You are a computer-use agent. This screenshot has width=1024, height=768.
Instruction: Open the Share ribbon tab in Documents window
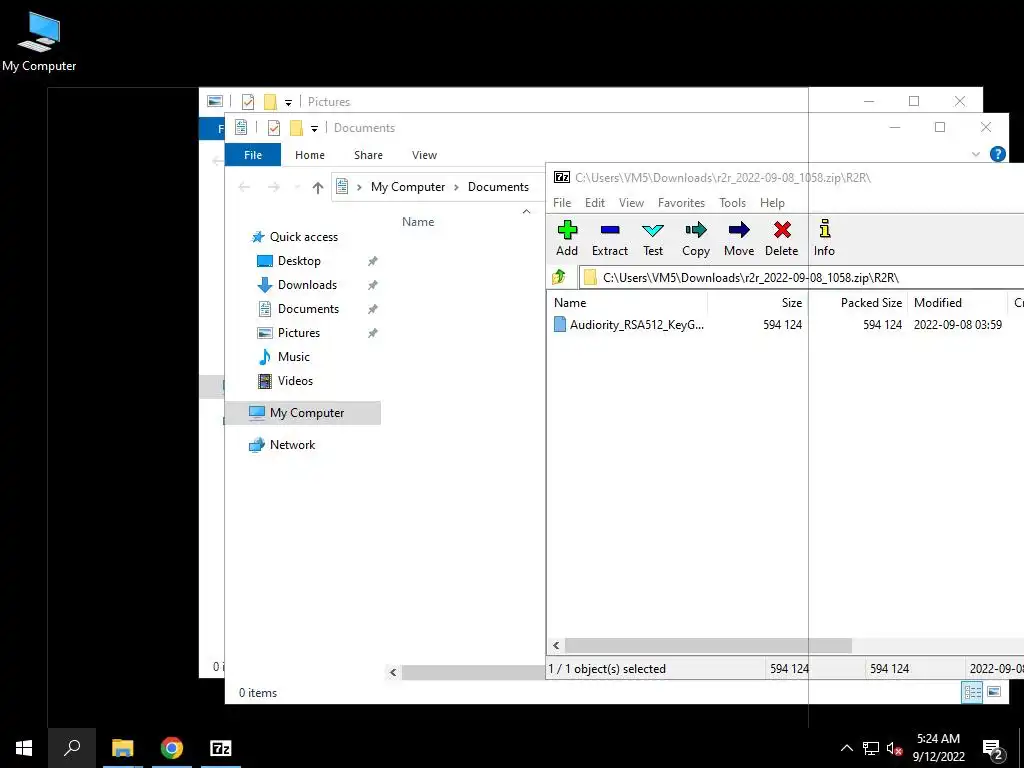(368, 155)
